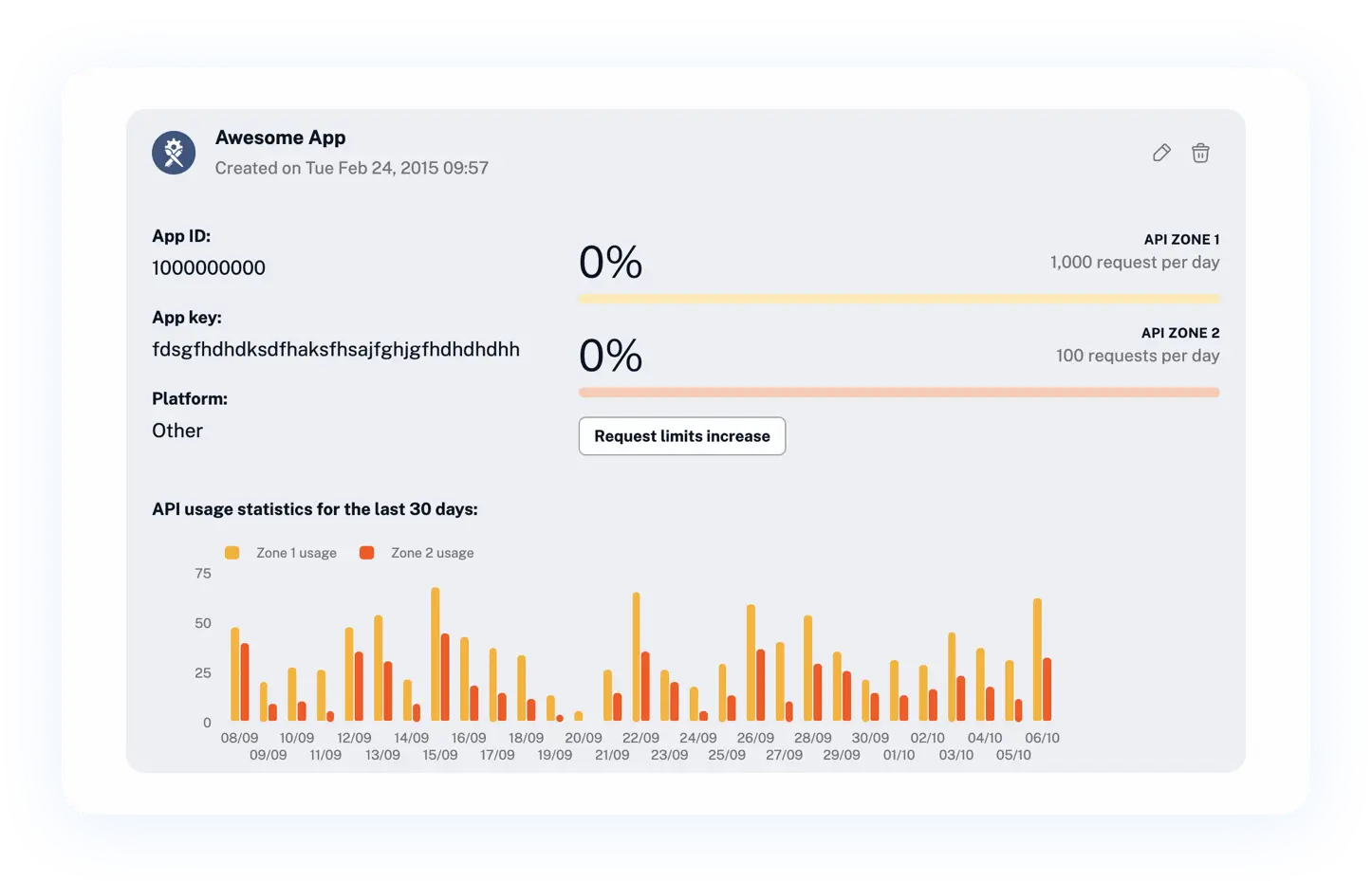This screenshot has width=1372, height=881.
Task: Click the 50 y-axis label
Action: tap(203, 623)
